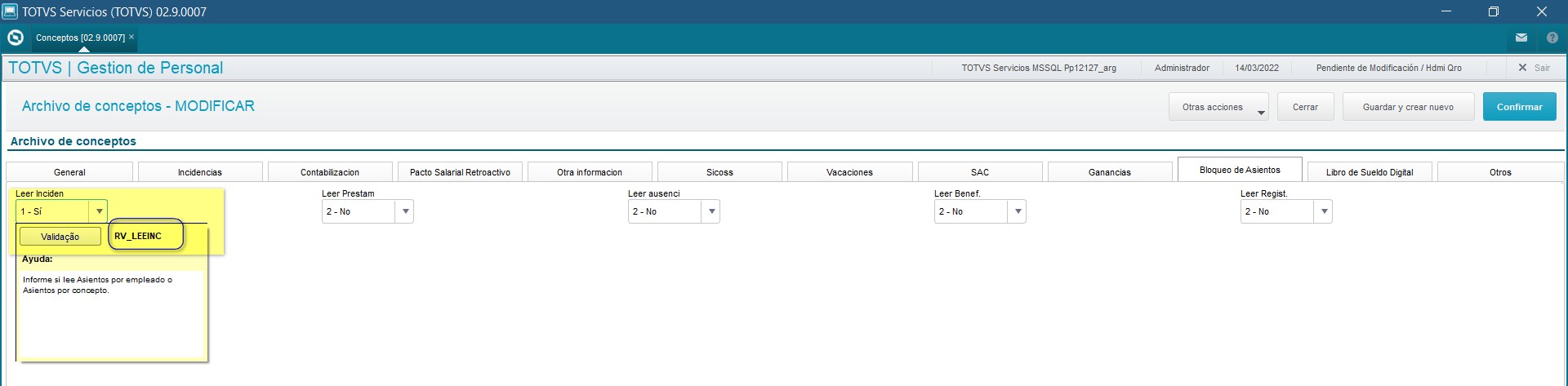This screenshot has height=386, width=1568.
Task: Open the mail envelope icon
Action: (1521, 38)
